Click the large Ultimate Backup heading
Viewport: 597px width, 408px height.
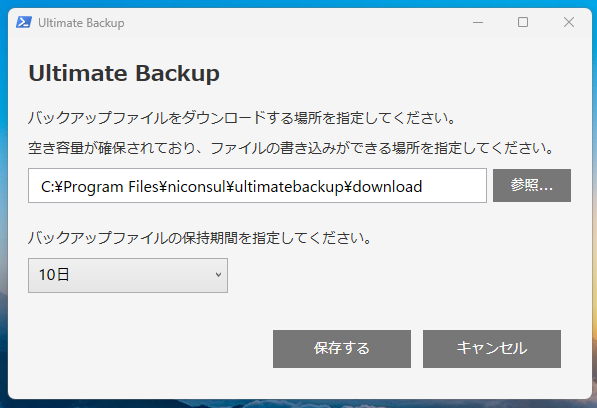(124, 73)
